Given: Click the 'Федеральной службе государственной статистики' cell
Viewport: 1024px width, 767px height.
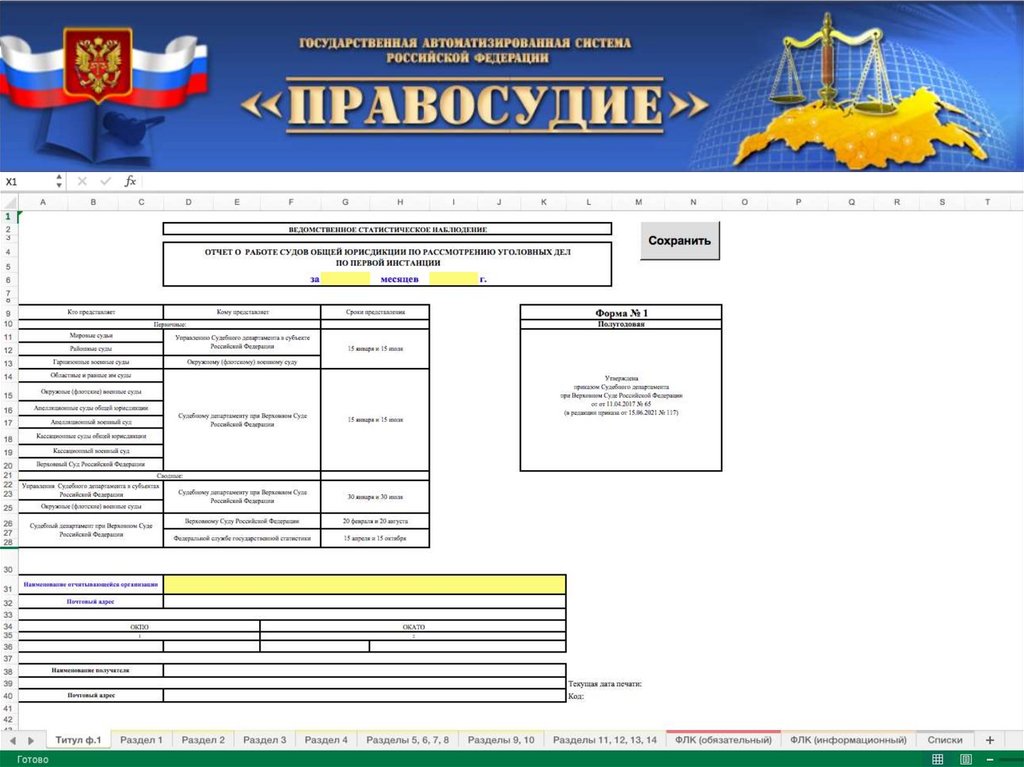Looking at the screenshot, I should (x=242, y=538).
